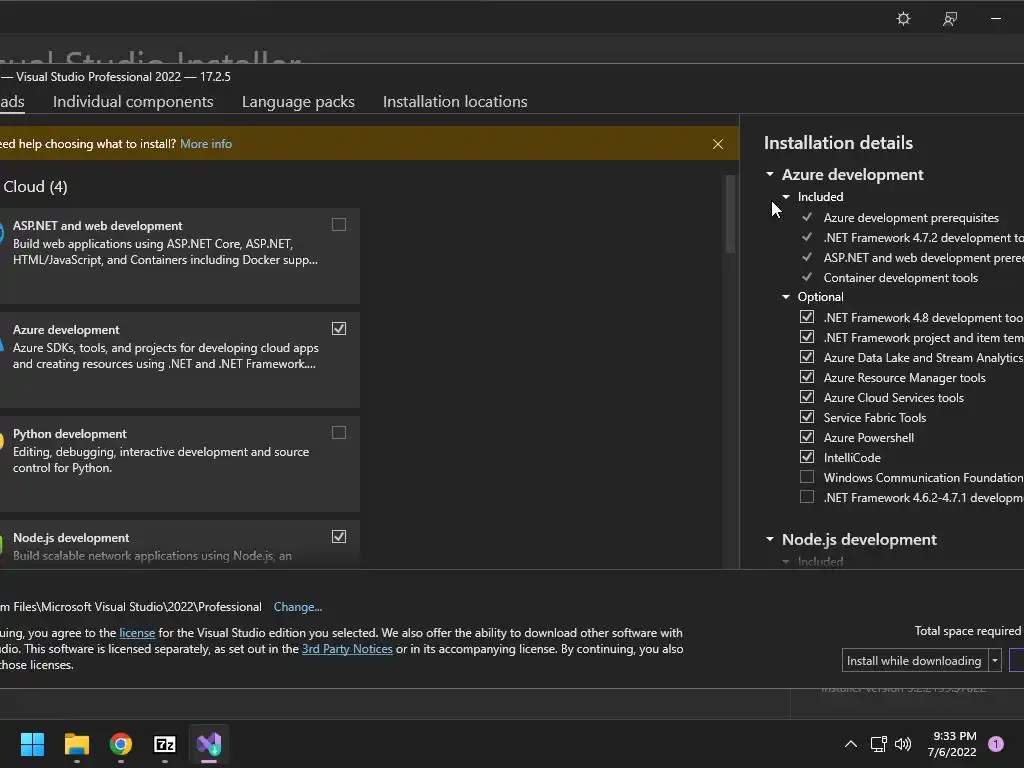The image size is (1024, 768).
Task: Open volume control in tray
Action: point(903,744)
